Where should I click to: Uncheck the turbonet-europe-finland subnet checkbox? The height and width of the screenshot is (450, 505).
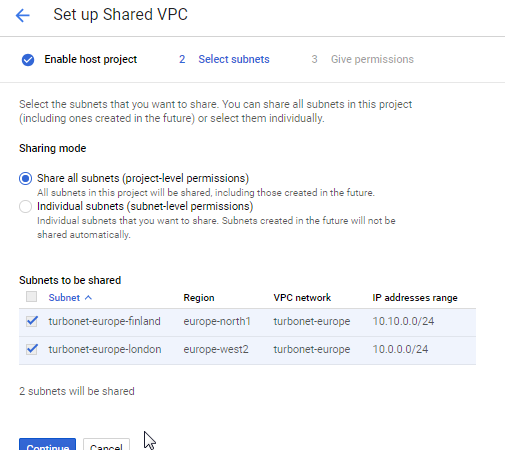point(32,321)
